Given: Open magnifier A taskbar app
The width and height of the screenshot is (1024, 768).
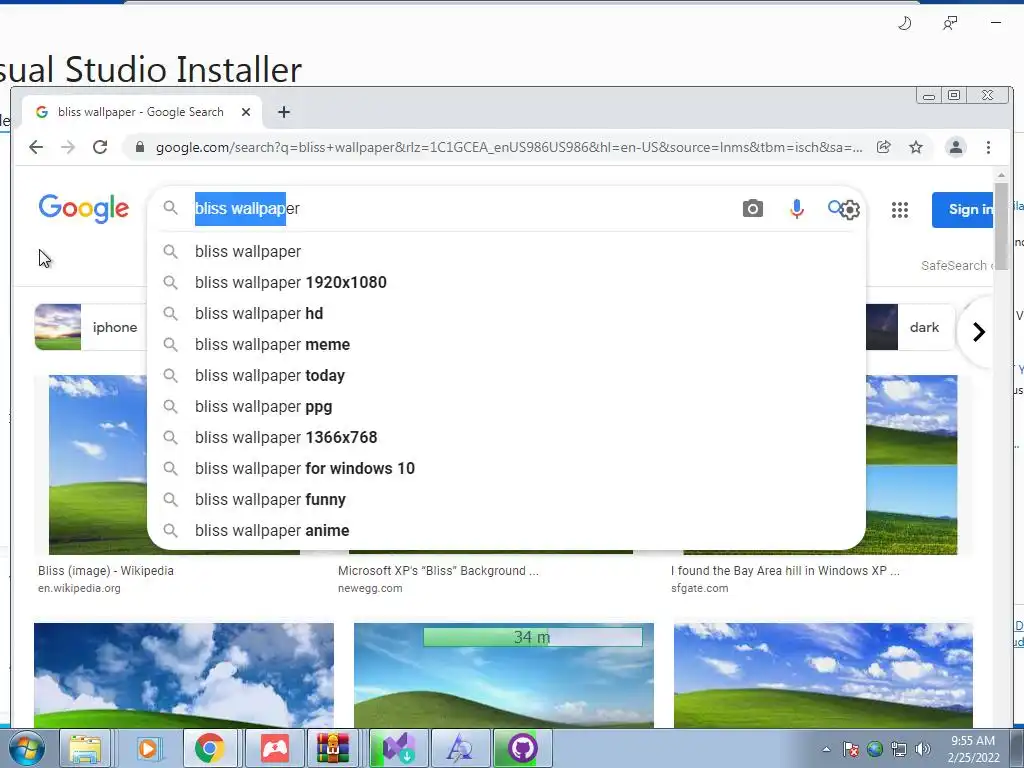Looking at the screenshot, I should (460, 748).
